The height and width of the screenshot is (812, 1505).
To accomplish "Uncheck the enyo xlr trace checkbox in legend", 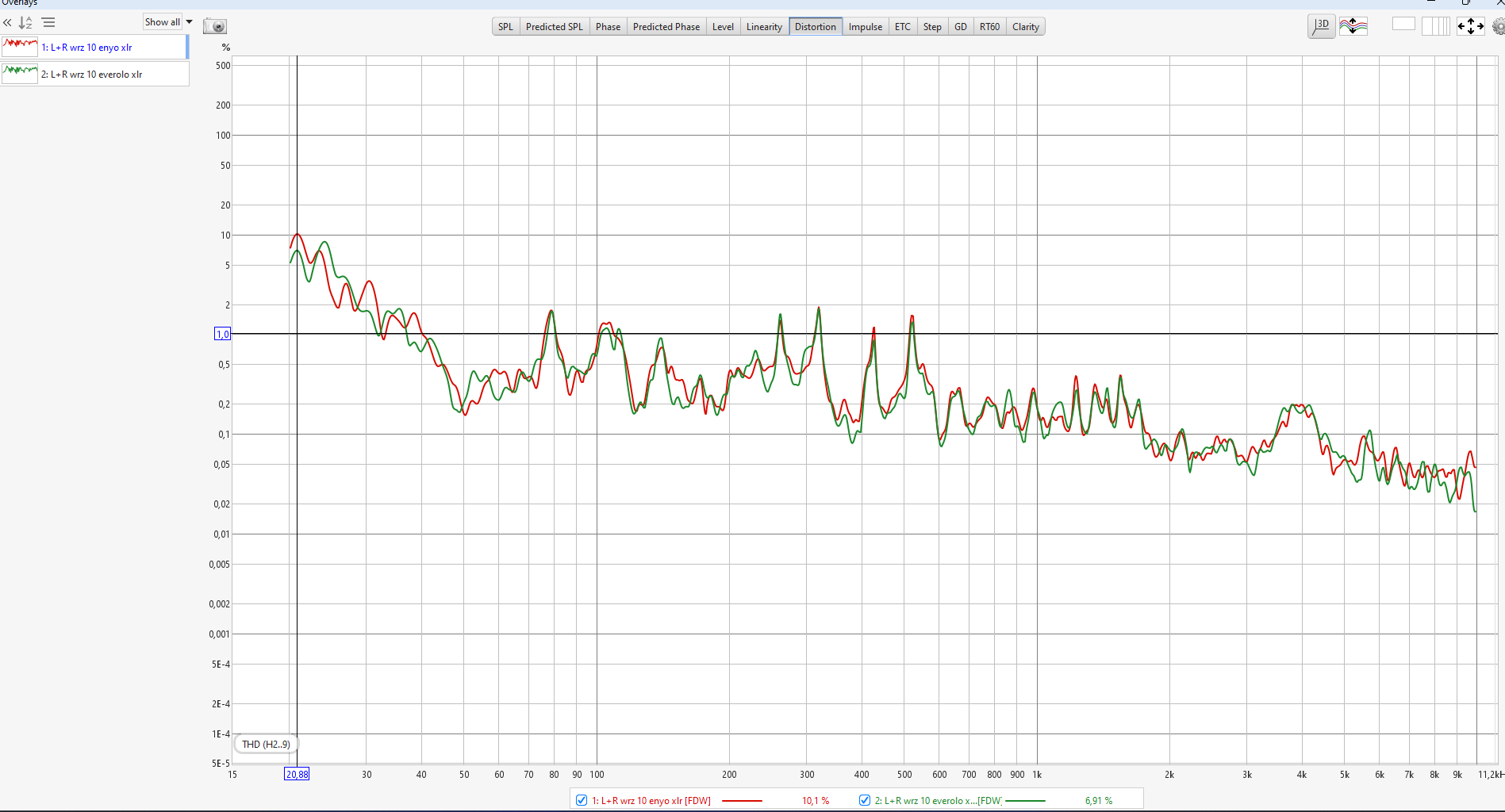I will [582, 801].
